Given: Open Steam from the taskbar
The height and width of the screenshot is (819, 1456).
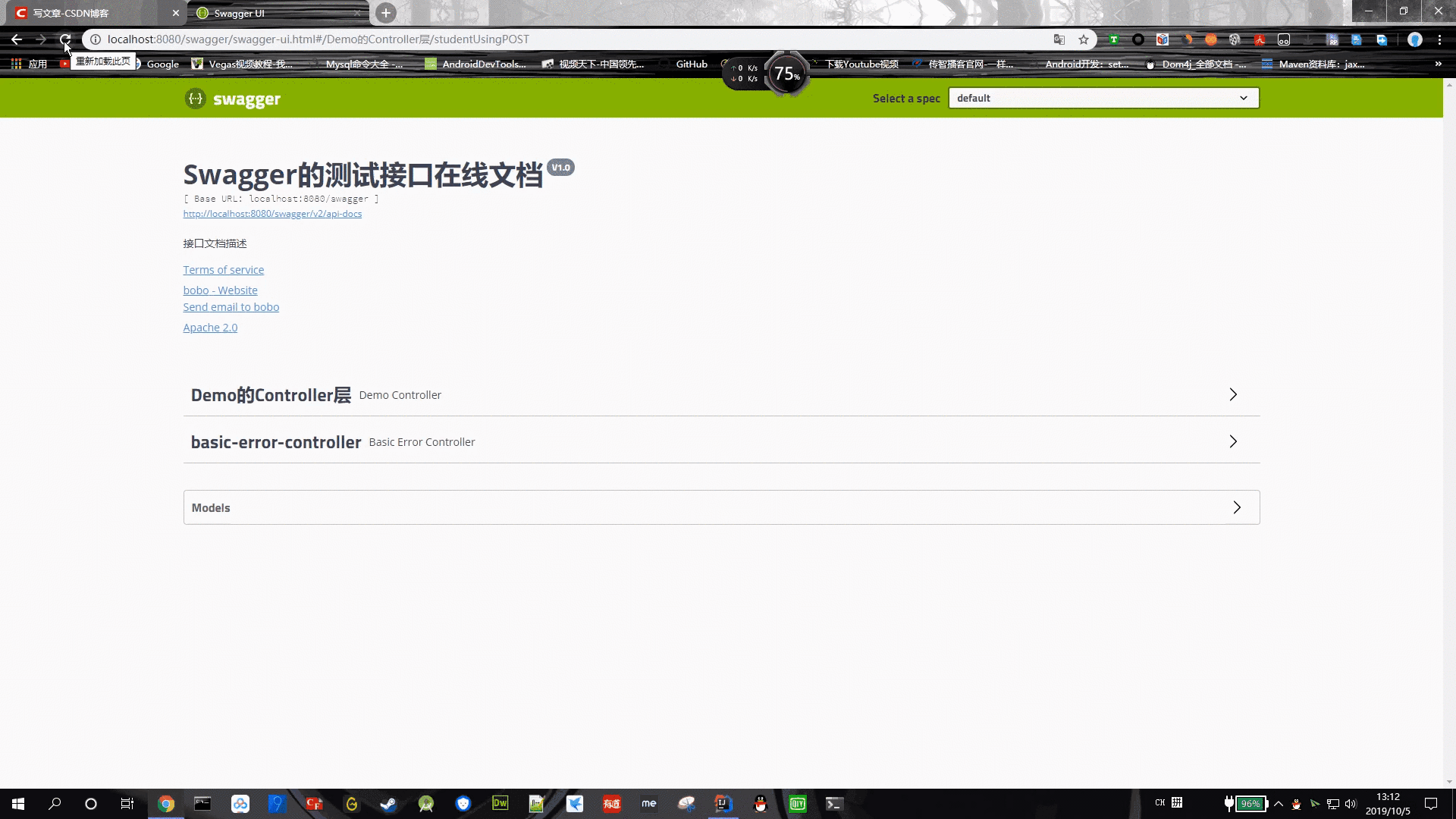Looking at the screenshot, I should (x=388, y=804).
